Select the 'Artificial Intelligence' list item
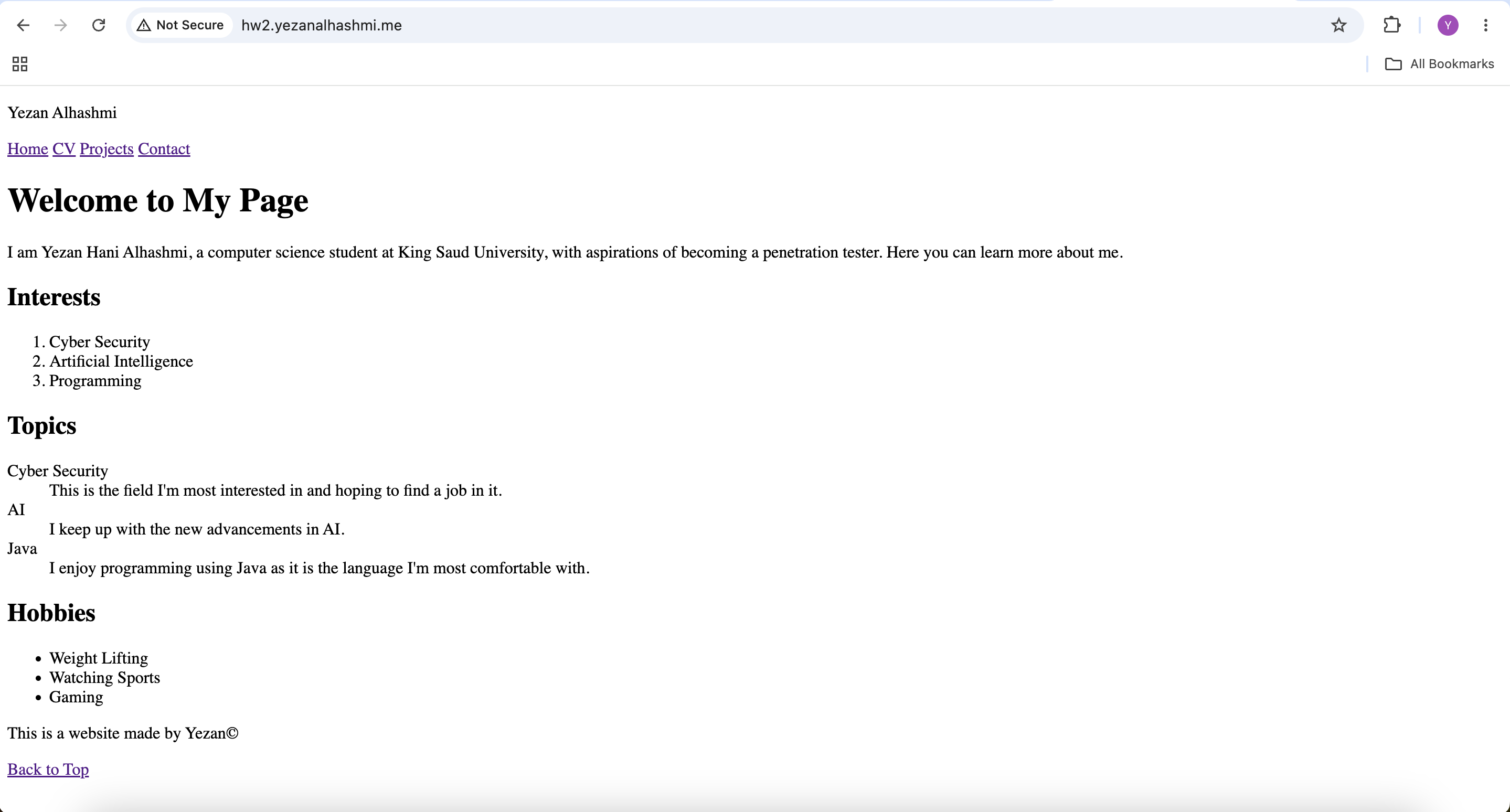 coord(121,361)
